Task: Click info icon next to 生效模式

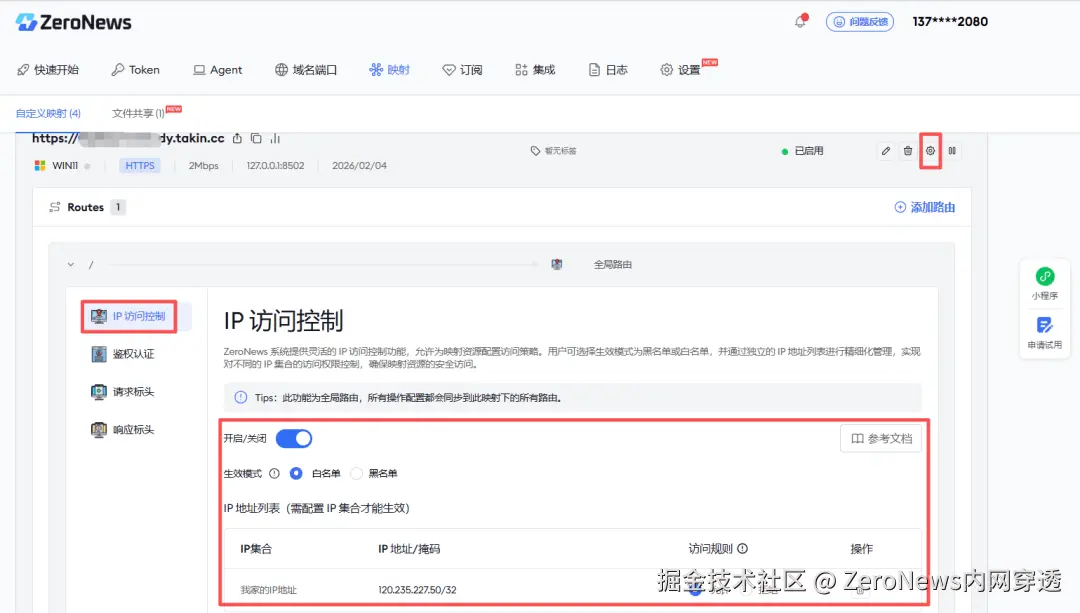Action: [274, 473]
